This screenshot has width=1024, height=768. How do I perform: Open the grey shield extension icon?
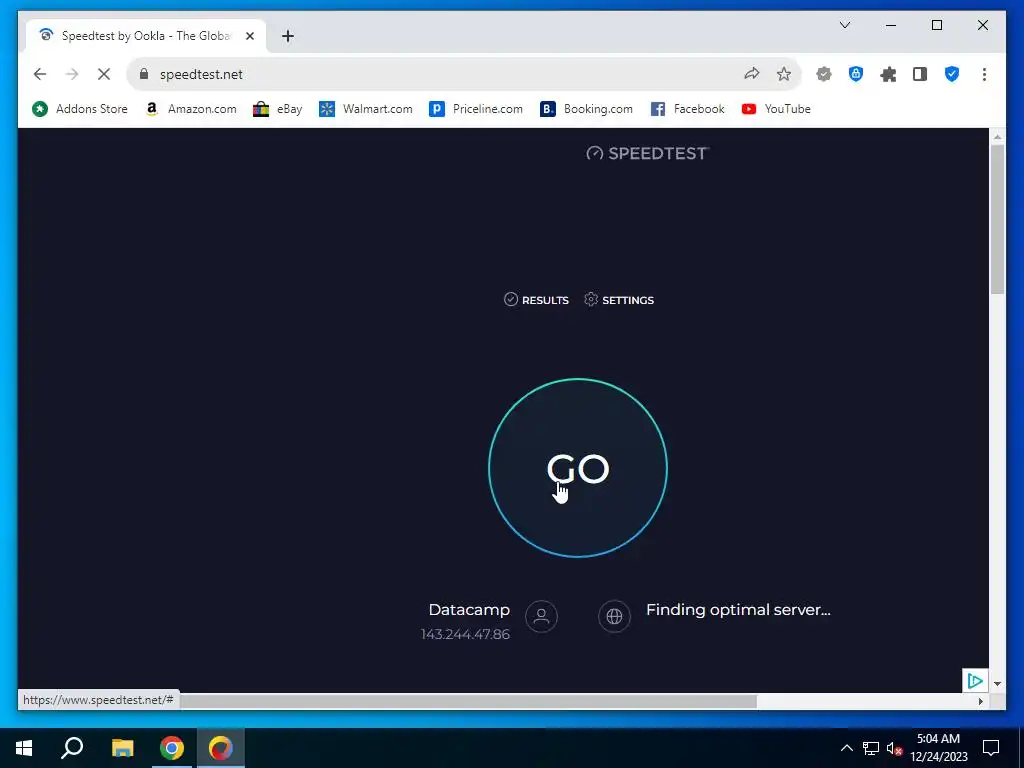(x=824, y=74)
